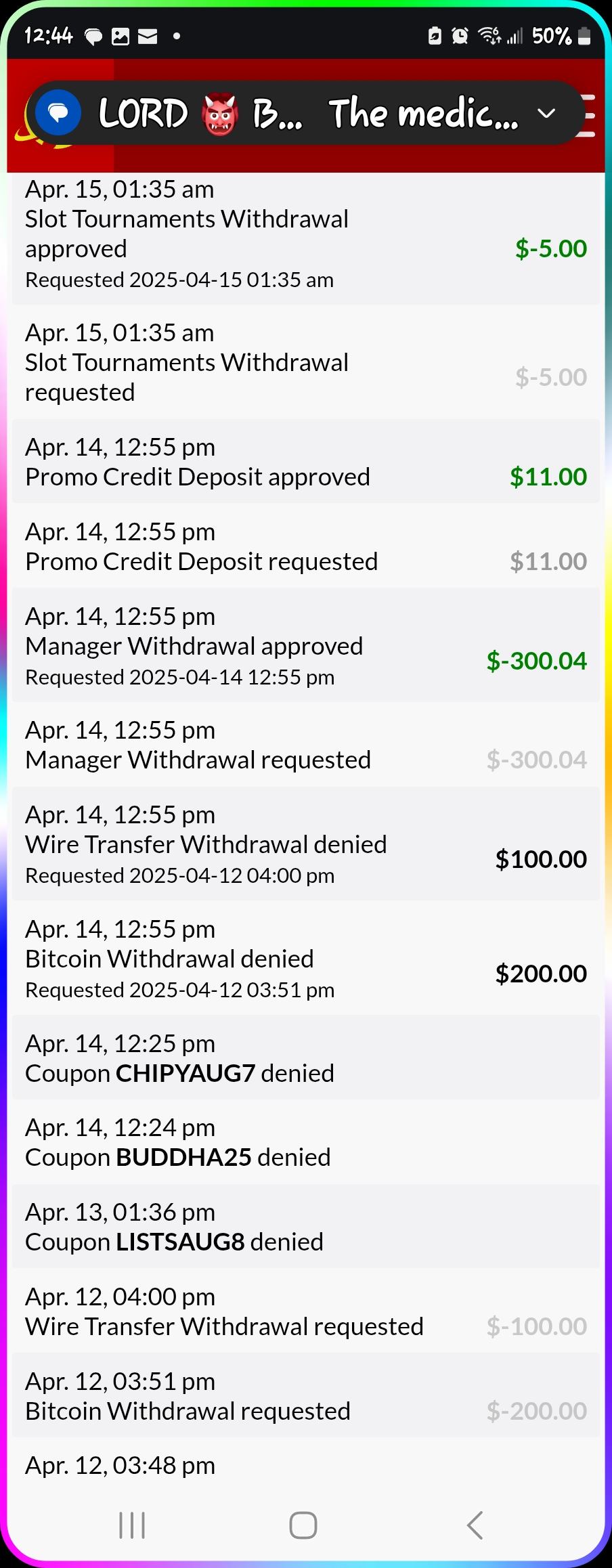The width and height of the screenshot is (612, 1568).
Task: Tap the alarm clock icon in status bar
Action: [x=460, y=36]
